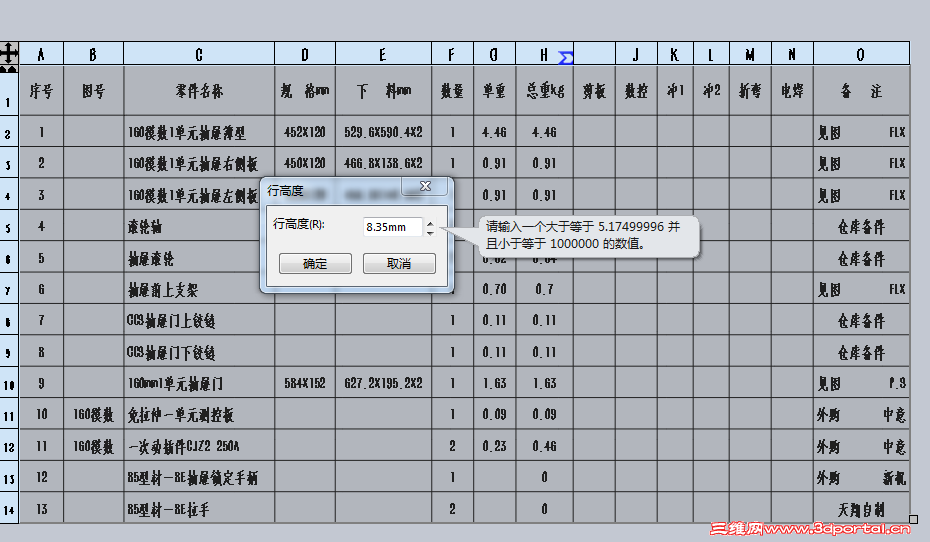Select column header O
Viewport: 930px width, 542px height.
pos(861,54)
